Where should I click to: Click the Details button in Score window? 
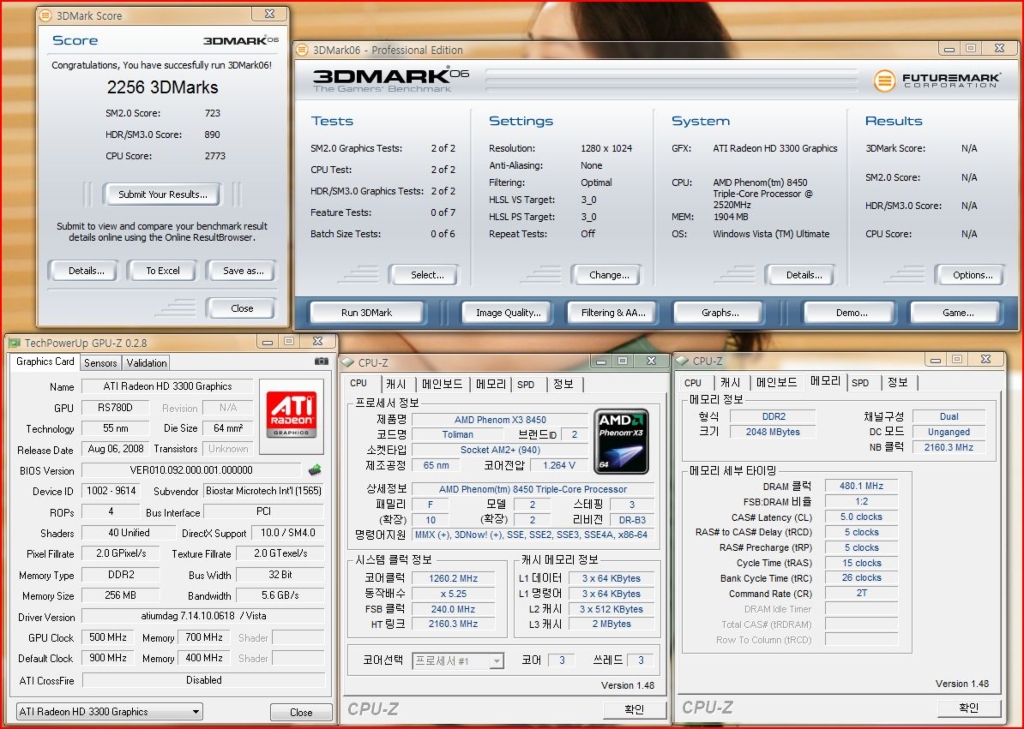click(x=86, y=270)
